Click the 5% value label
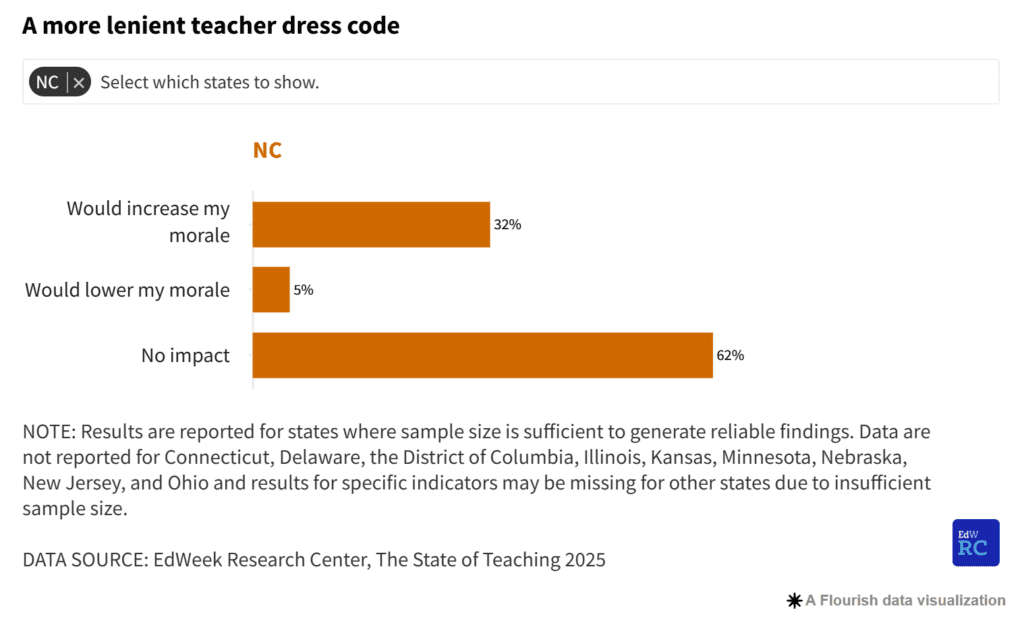The width and height of the screenshot is (1024, 625). [x=303, y=290]
